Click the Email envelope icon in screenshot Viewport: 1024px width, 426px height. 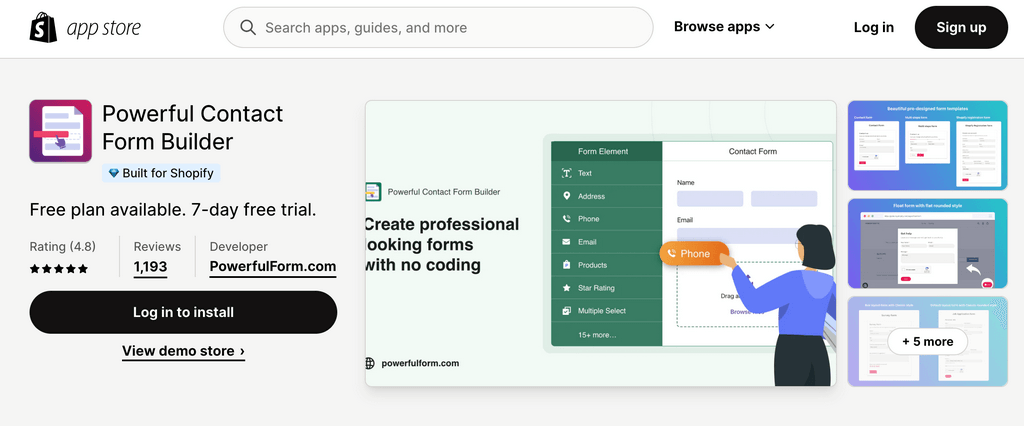click(566, 242)
